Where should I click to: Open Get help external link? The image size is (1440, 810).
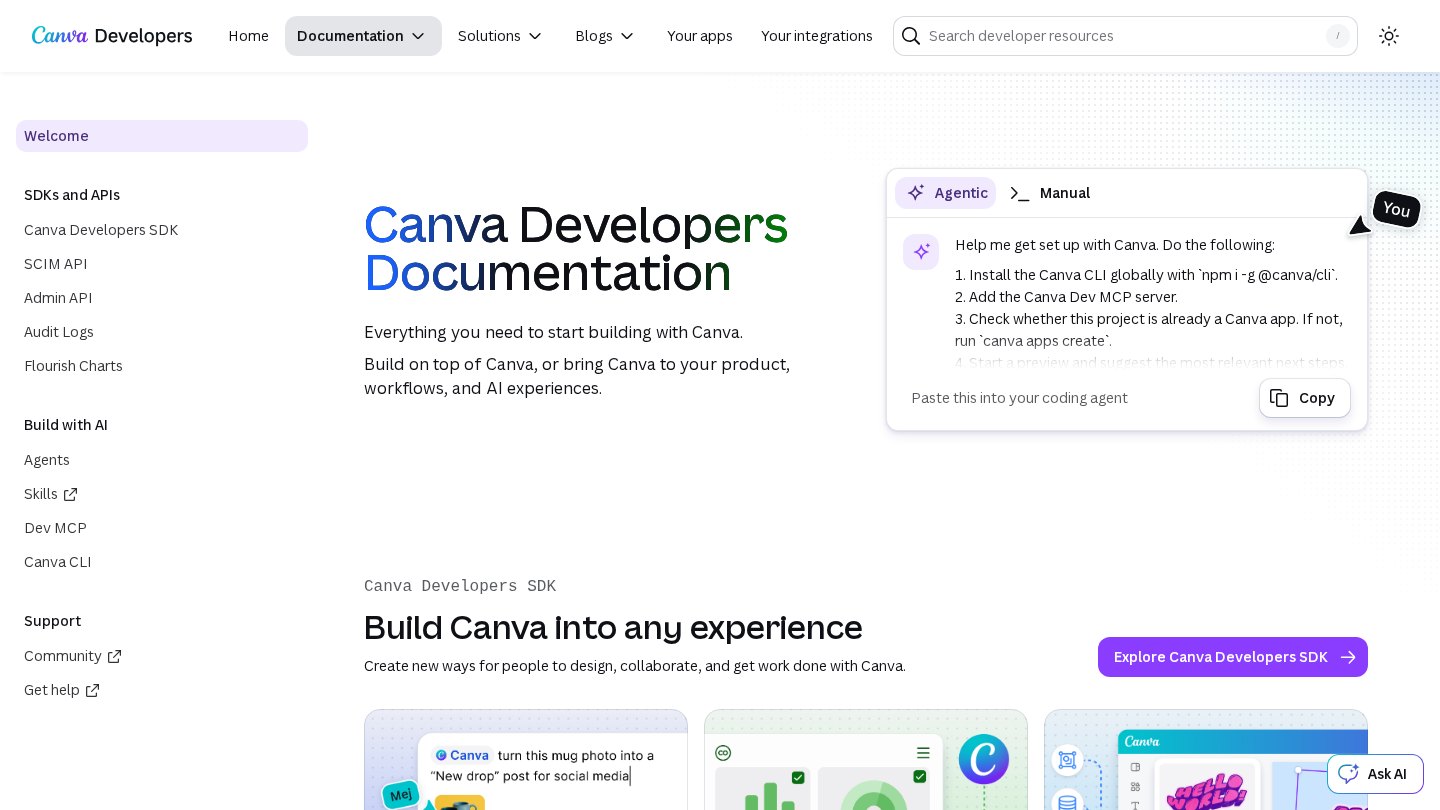(62, 690)
